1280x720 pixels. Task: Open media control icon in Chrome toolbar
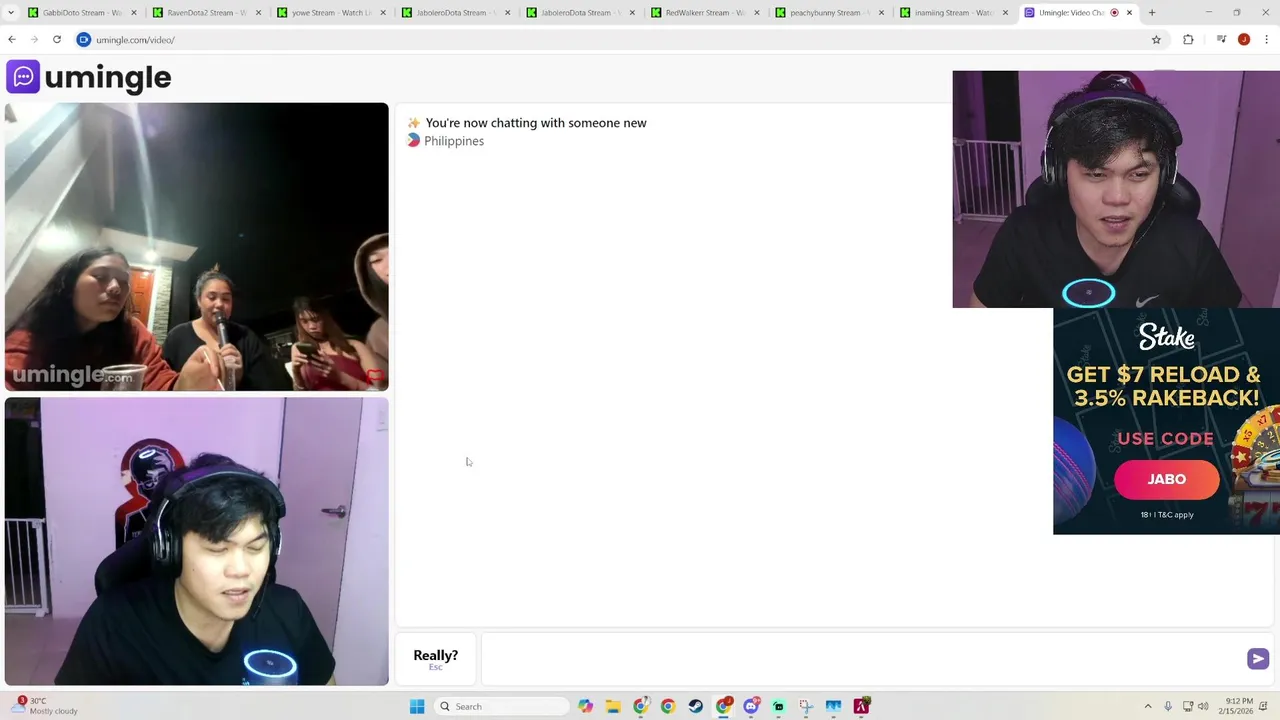tap(1221, 40)
